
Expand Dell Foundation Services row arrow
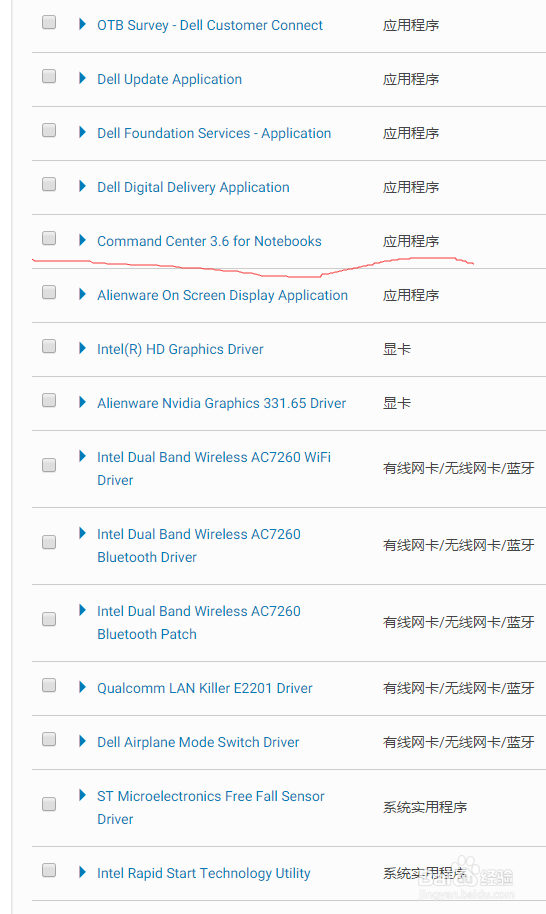(x=82, y=132)
